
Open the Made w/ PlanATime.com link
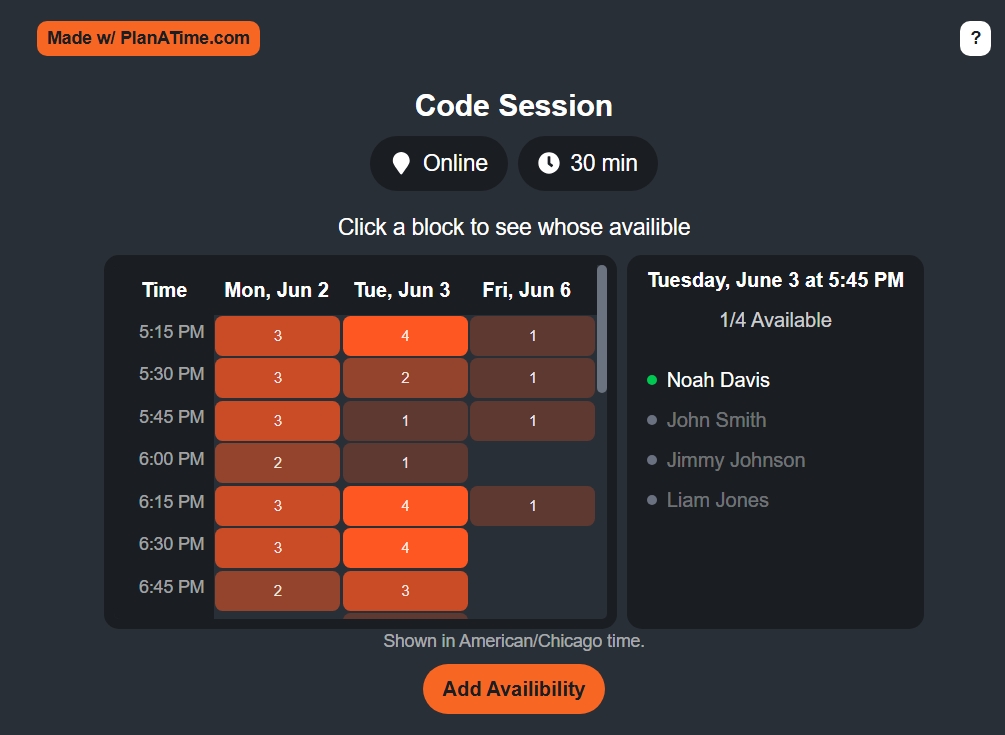[148, 38]
